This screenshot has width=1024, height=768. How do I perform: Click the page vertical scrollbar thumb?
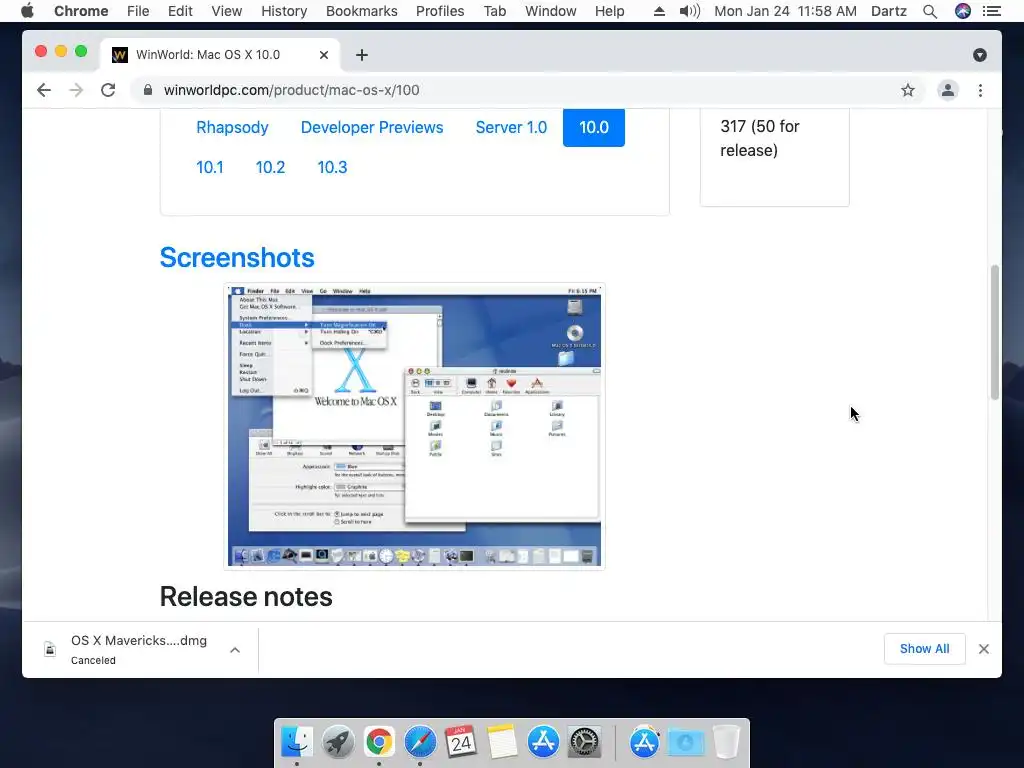click(x=995, y=332)
